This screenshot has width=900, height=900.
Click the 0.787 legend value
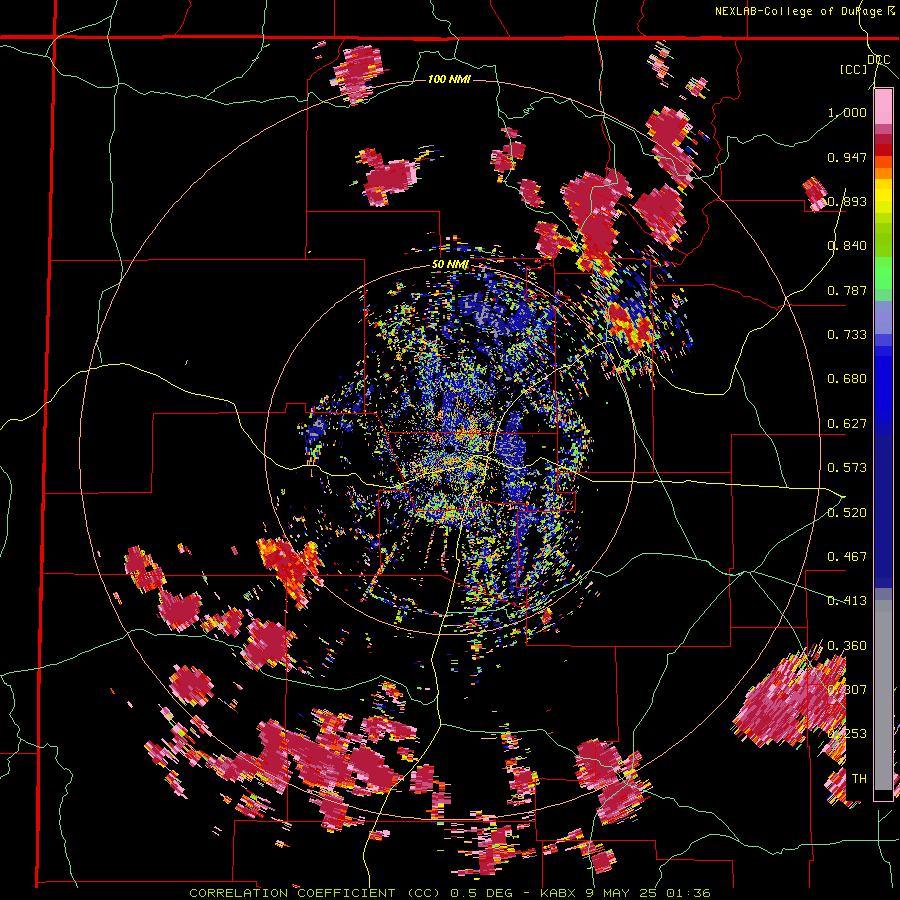[x=847, y=290]
